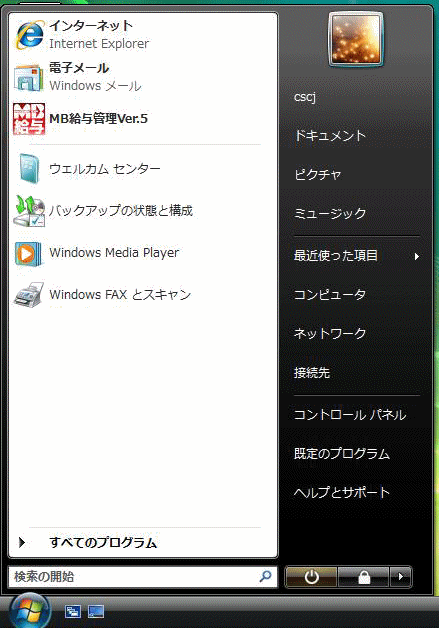Open コントロール パネル

[x=350, y=415]
